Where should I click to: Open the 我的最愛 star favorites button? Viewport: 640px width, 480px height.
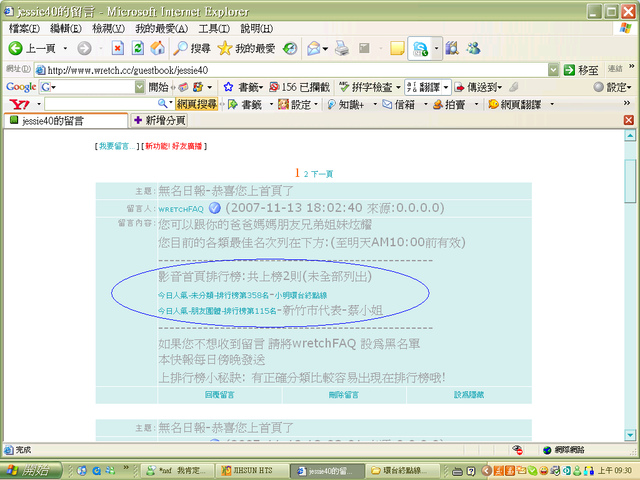(246, 49)
